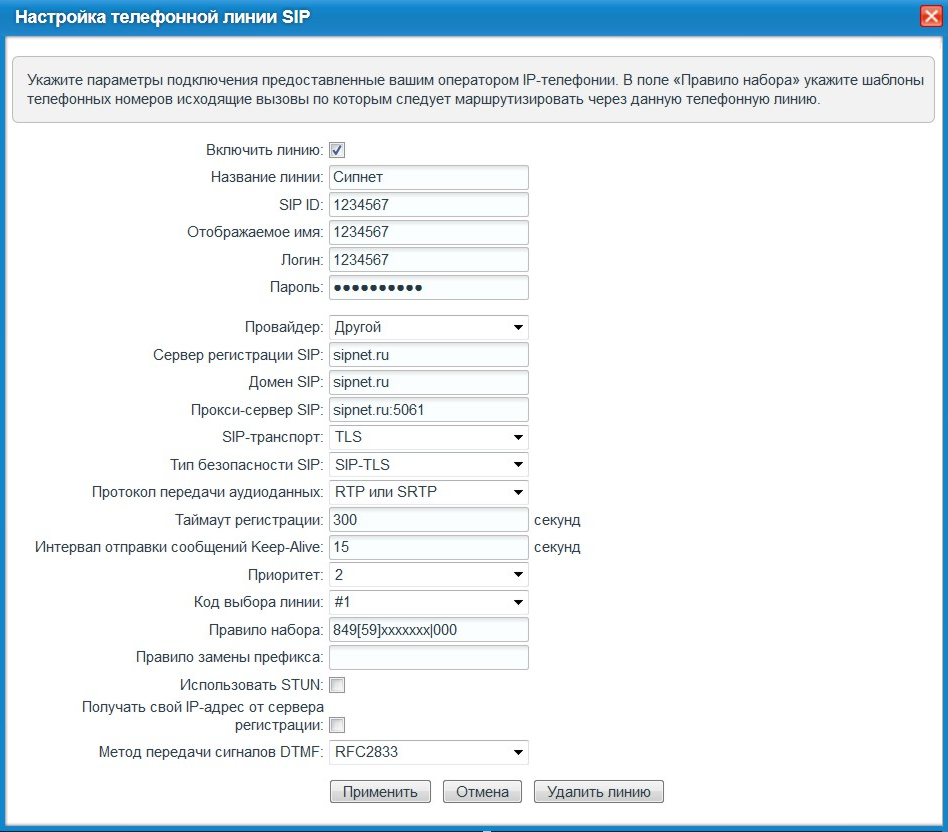Uncheck the 'Включить линию' checkbox
948x832 pixels.
pos(337,150)
